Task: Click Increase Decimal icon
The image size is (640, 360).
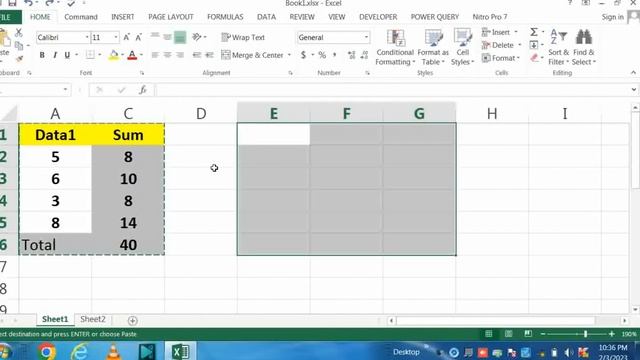Action: pyautogui.click(x=351, y=55)
